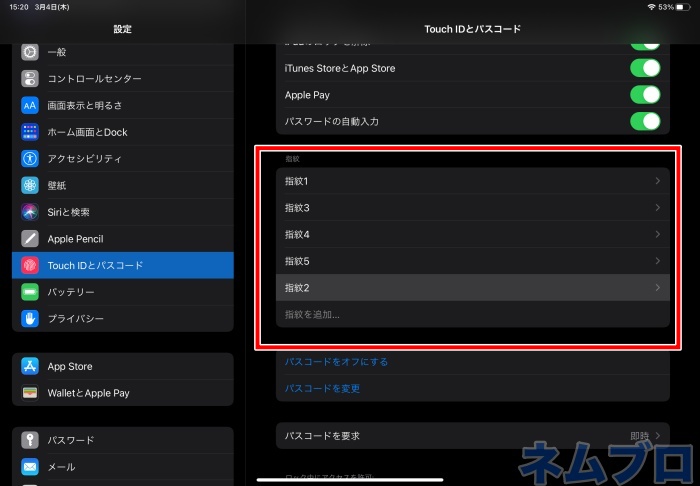The width and height of the screenshot is (700, 486).
Task: Tap the 指紋3 label
Action: point(297,208)
